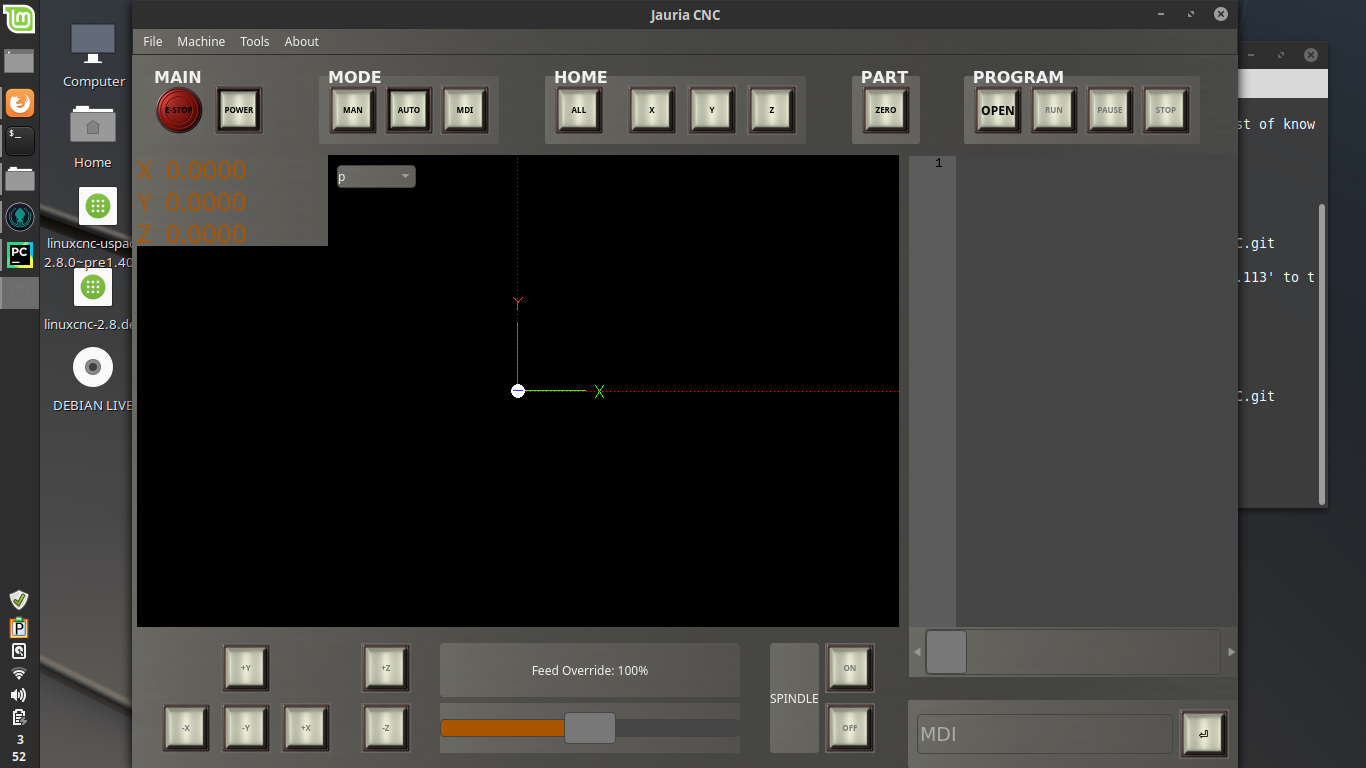
Task: Switch to MAN mode
Action: pyautogui.click(x=353, y=110)
